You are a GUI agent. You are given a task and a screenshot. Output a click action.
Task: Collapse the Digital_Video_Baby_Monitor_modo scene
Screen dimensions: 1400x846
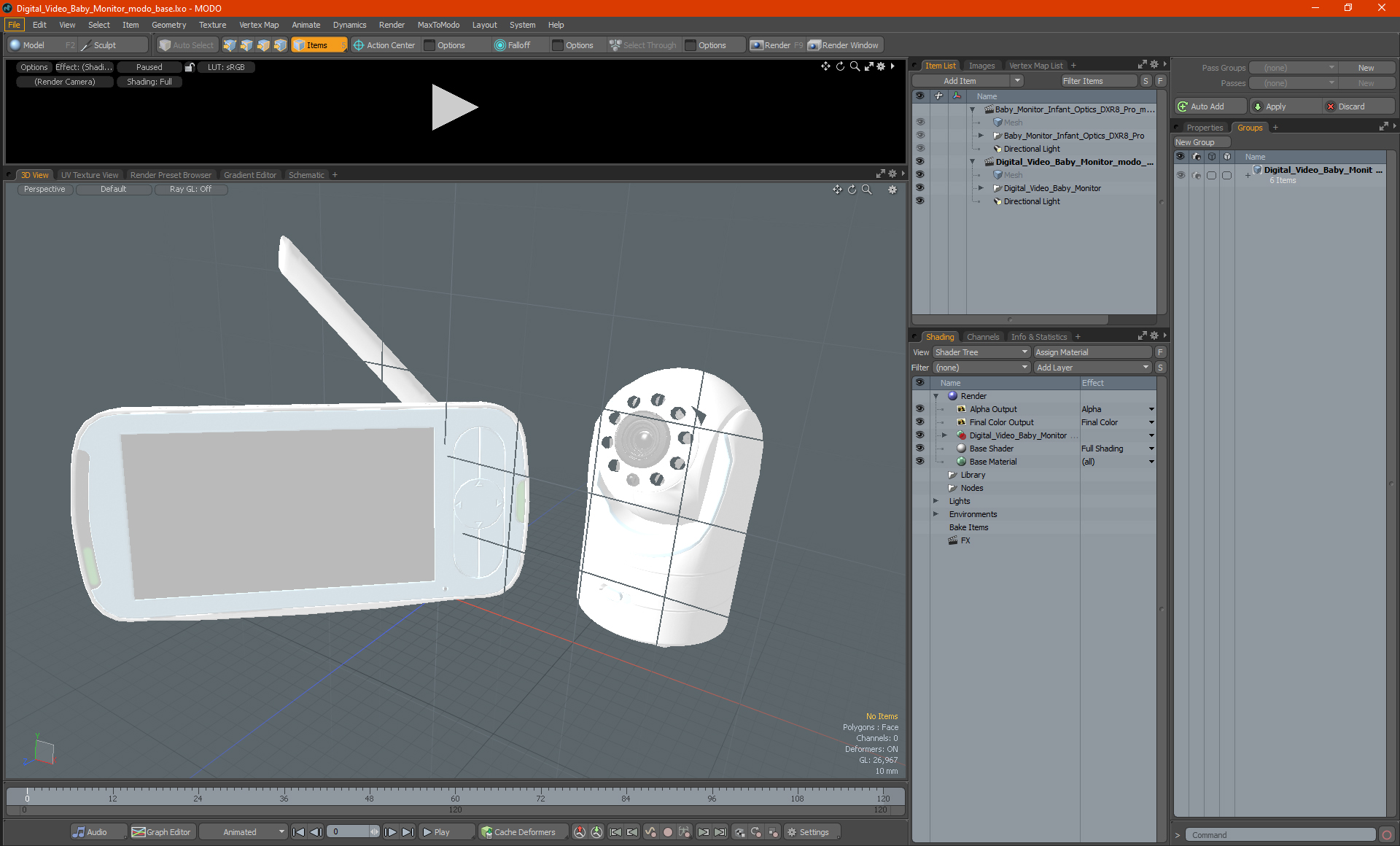pos(972,162)
